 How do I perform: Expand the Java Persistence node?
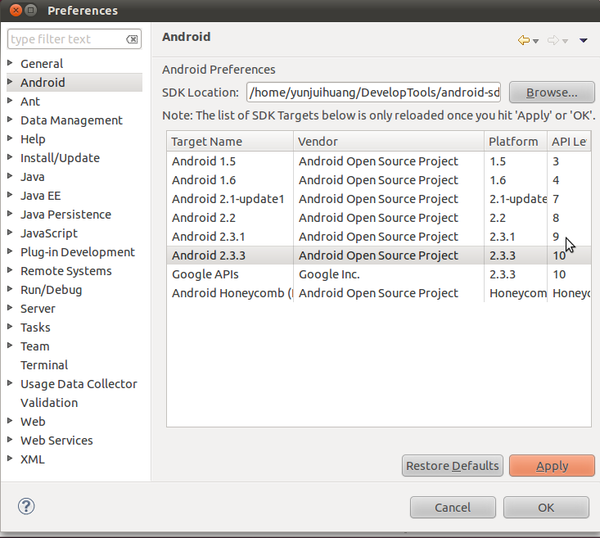(x=10, y=213)
